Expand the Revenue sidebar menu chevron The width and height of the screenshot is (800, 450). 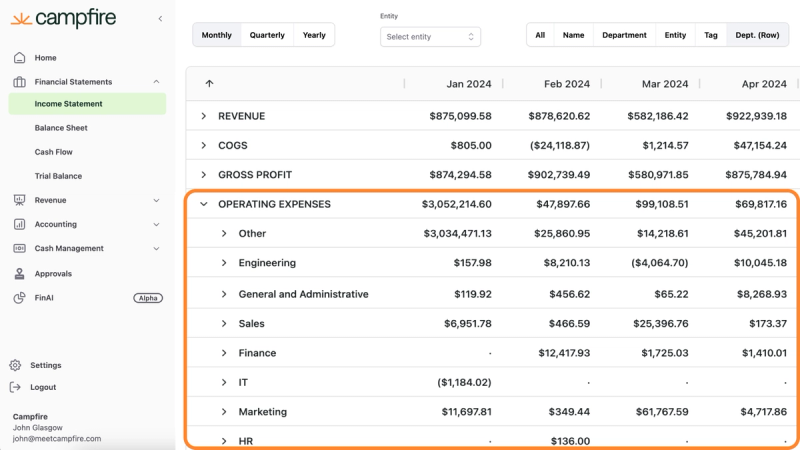click(156, 200)
